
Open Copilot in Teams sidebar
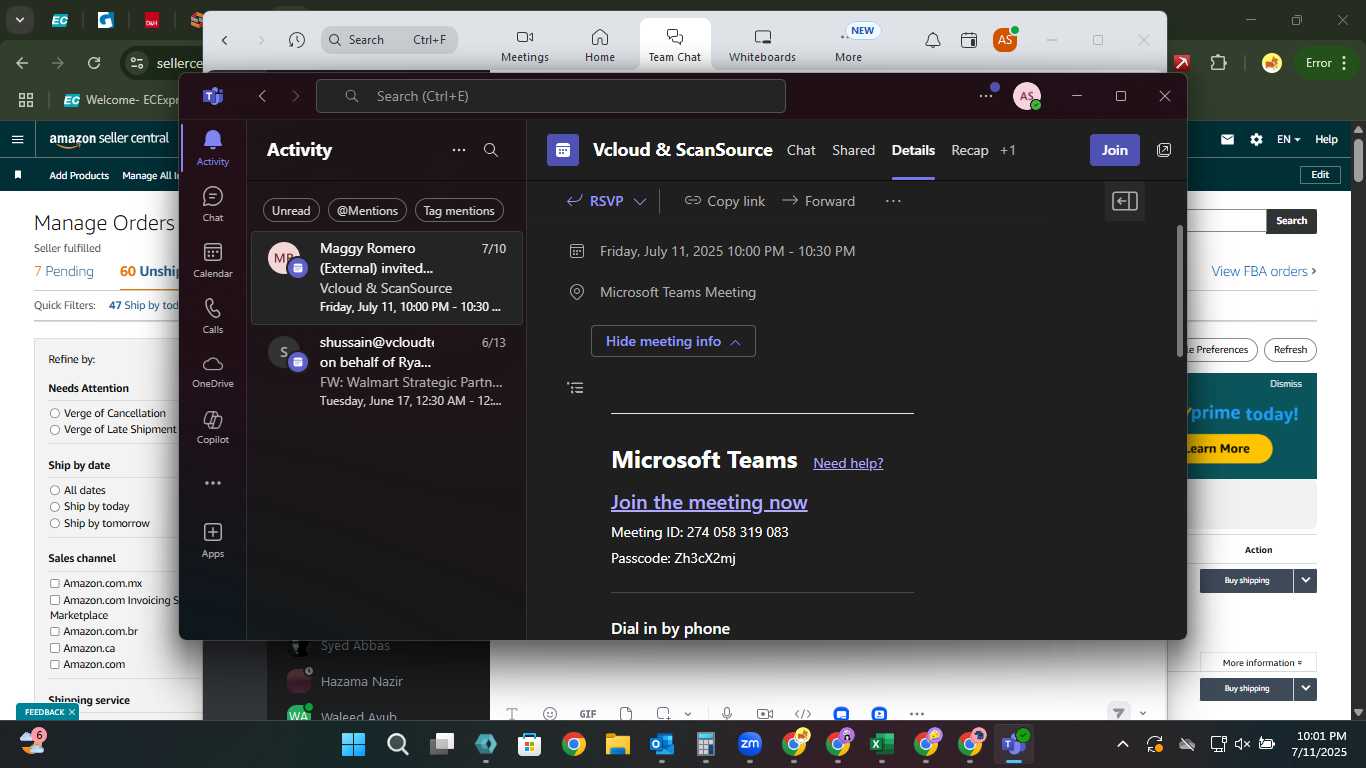point(212,427)
